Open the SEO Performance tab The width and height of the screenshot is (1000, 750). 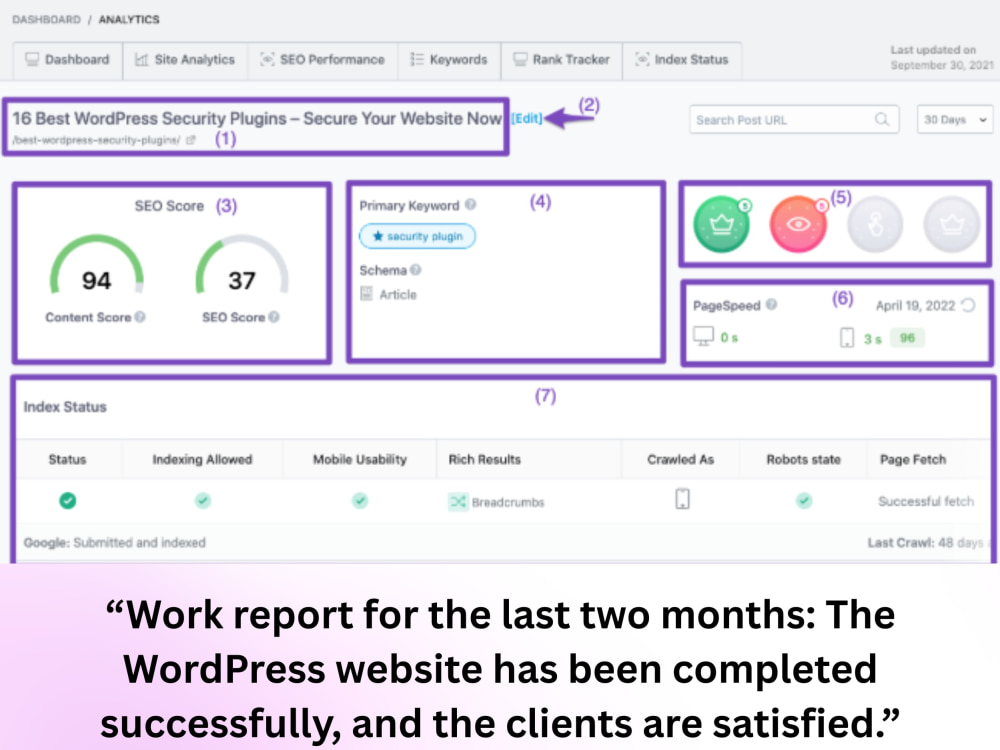(323, 60)
